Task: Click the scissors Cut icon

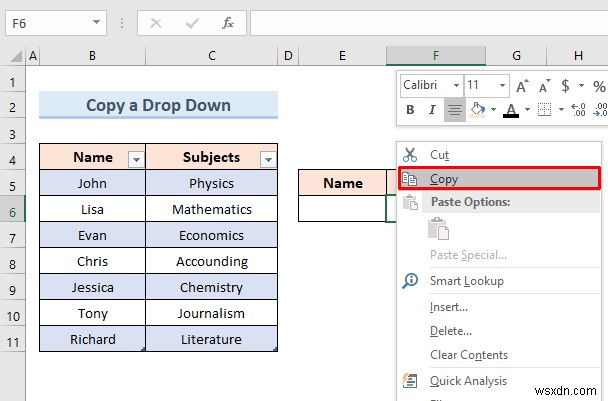Action: [x=410, y=155]
